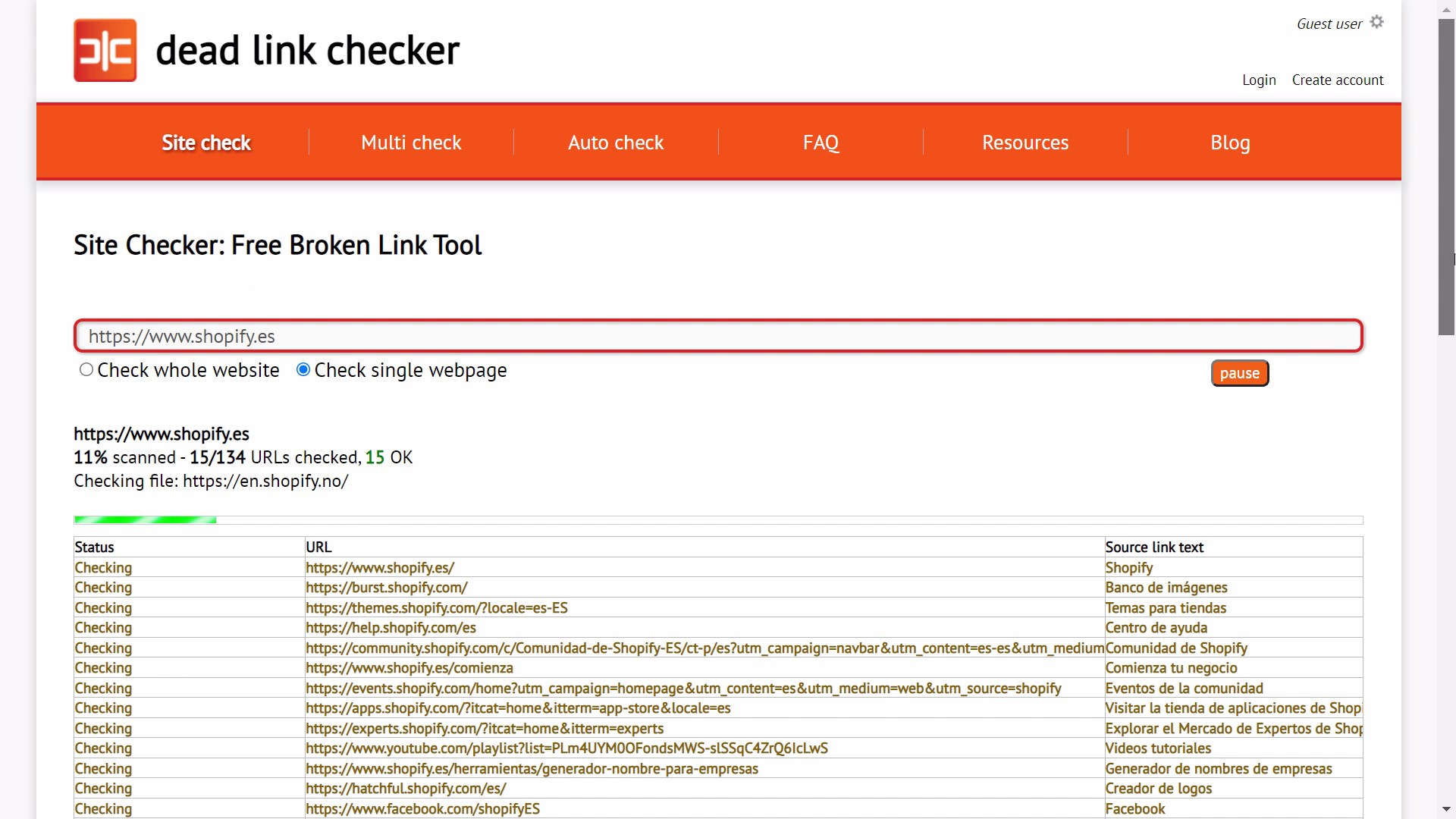Click the scrollbar down arrow
This screenshot has height=819, width=1456.
click(1446, 810)
